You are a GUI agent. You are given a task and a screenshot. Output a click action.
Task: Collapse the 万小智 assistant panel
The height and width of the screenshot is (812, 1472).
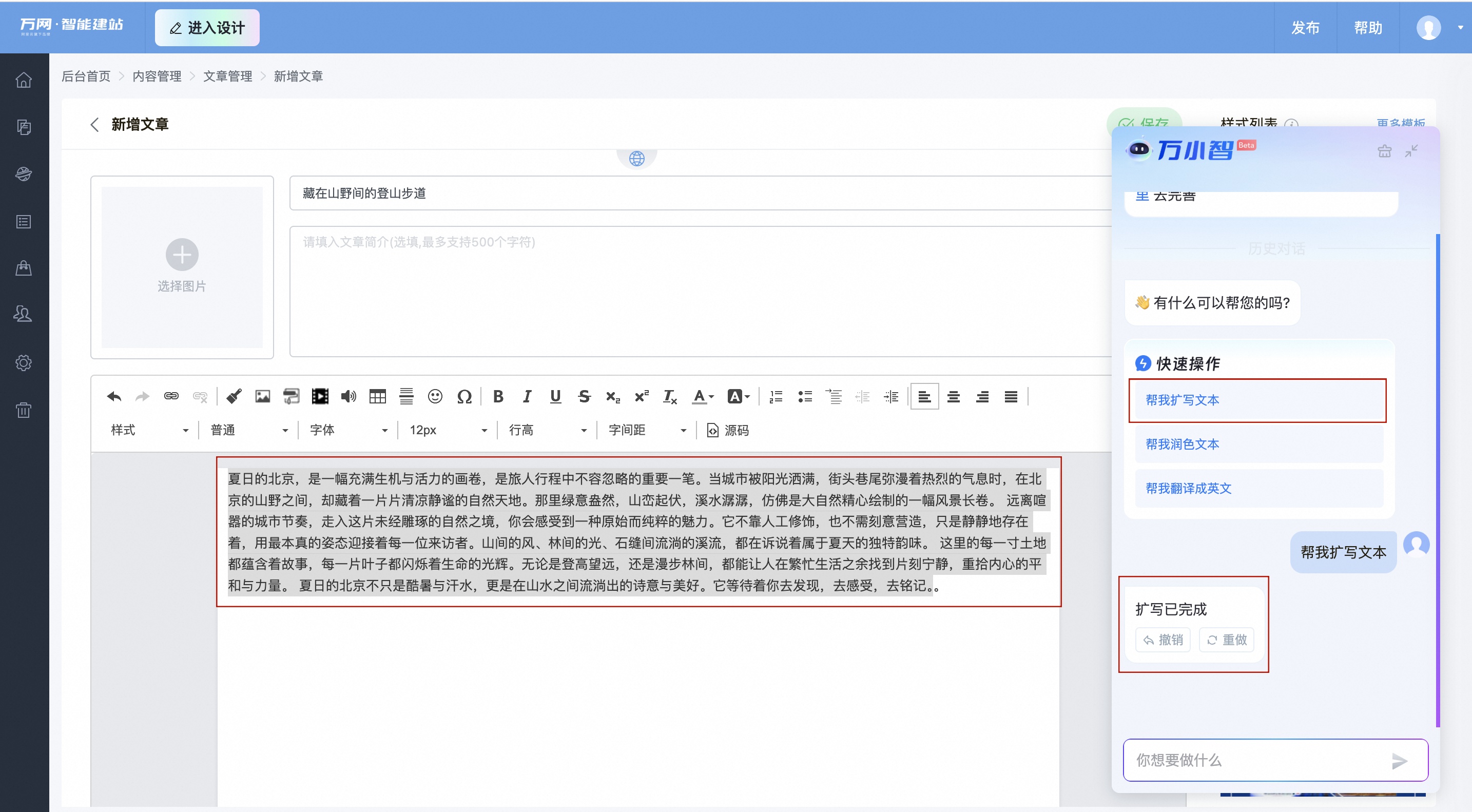point(1411,151)
